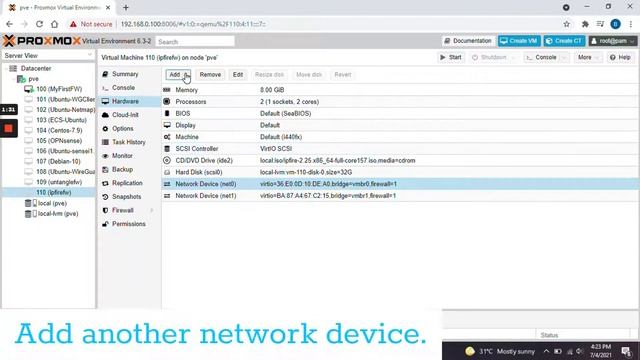Open the Add hardware dropdown

point(178,75)
